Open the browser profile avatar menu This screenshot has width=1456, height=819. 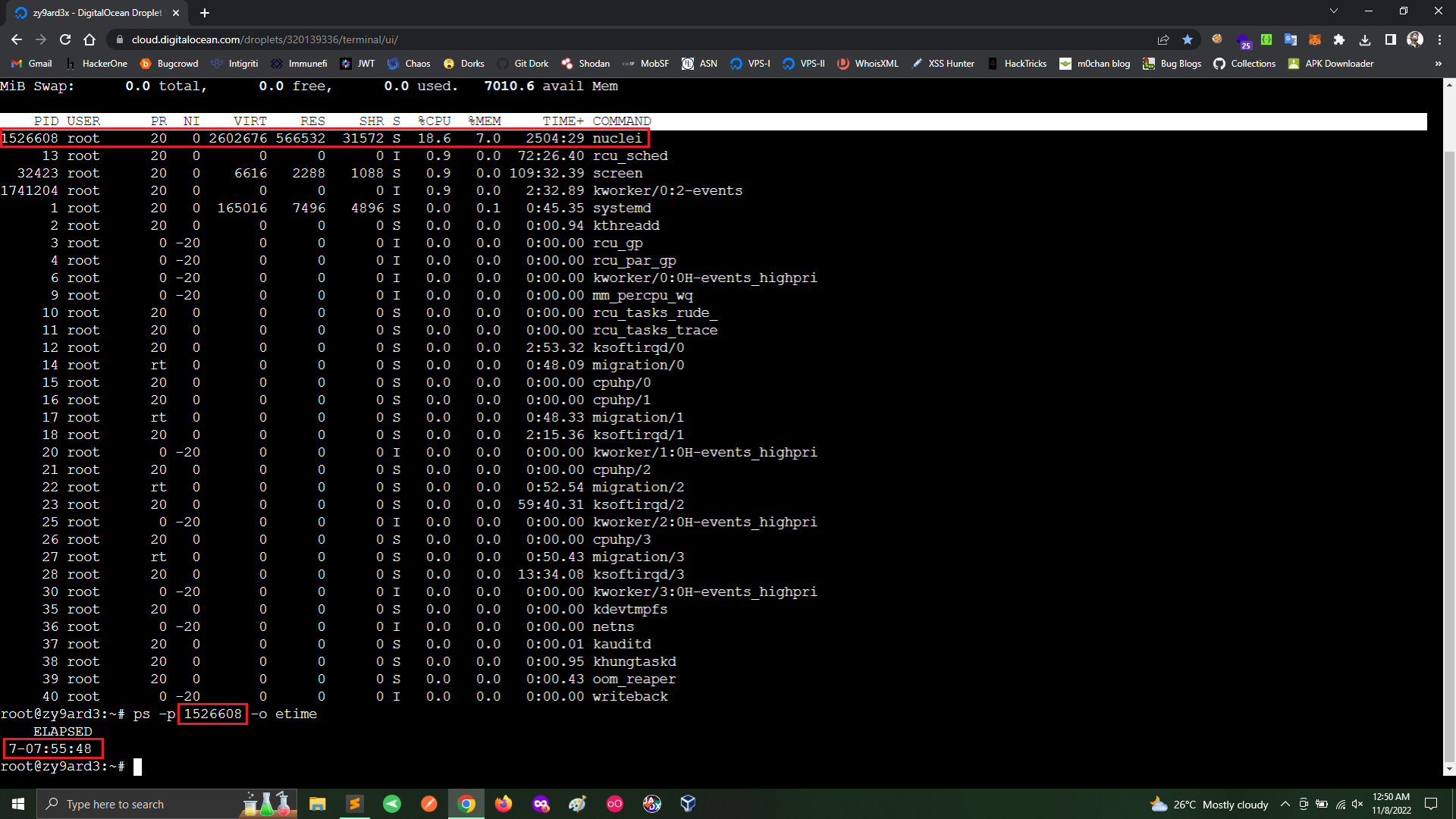1415,39
